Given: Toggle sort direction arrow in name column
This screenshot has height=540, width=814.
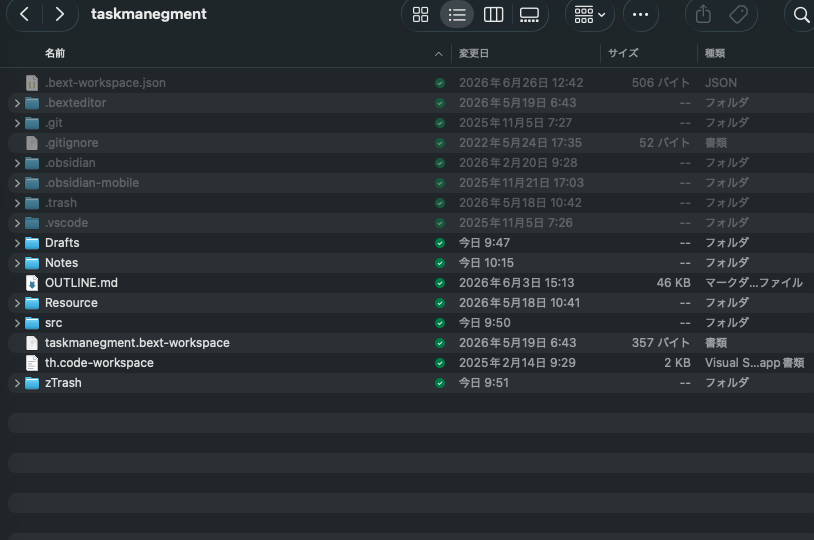Looking at the screenshot, I should pos(439,53).
